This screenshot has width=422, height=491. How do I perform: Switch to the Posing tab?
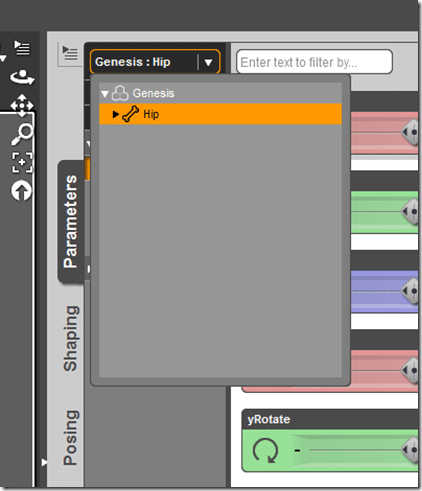(x=71, y=437)
